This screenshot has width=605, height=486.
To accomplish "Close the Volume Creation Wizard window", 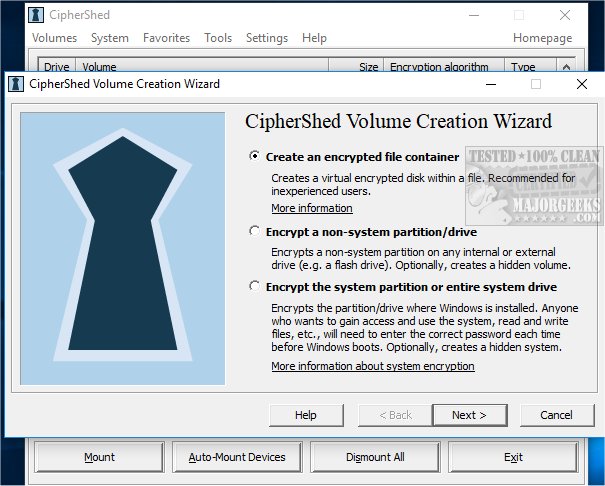I will point(581,85).
